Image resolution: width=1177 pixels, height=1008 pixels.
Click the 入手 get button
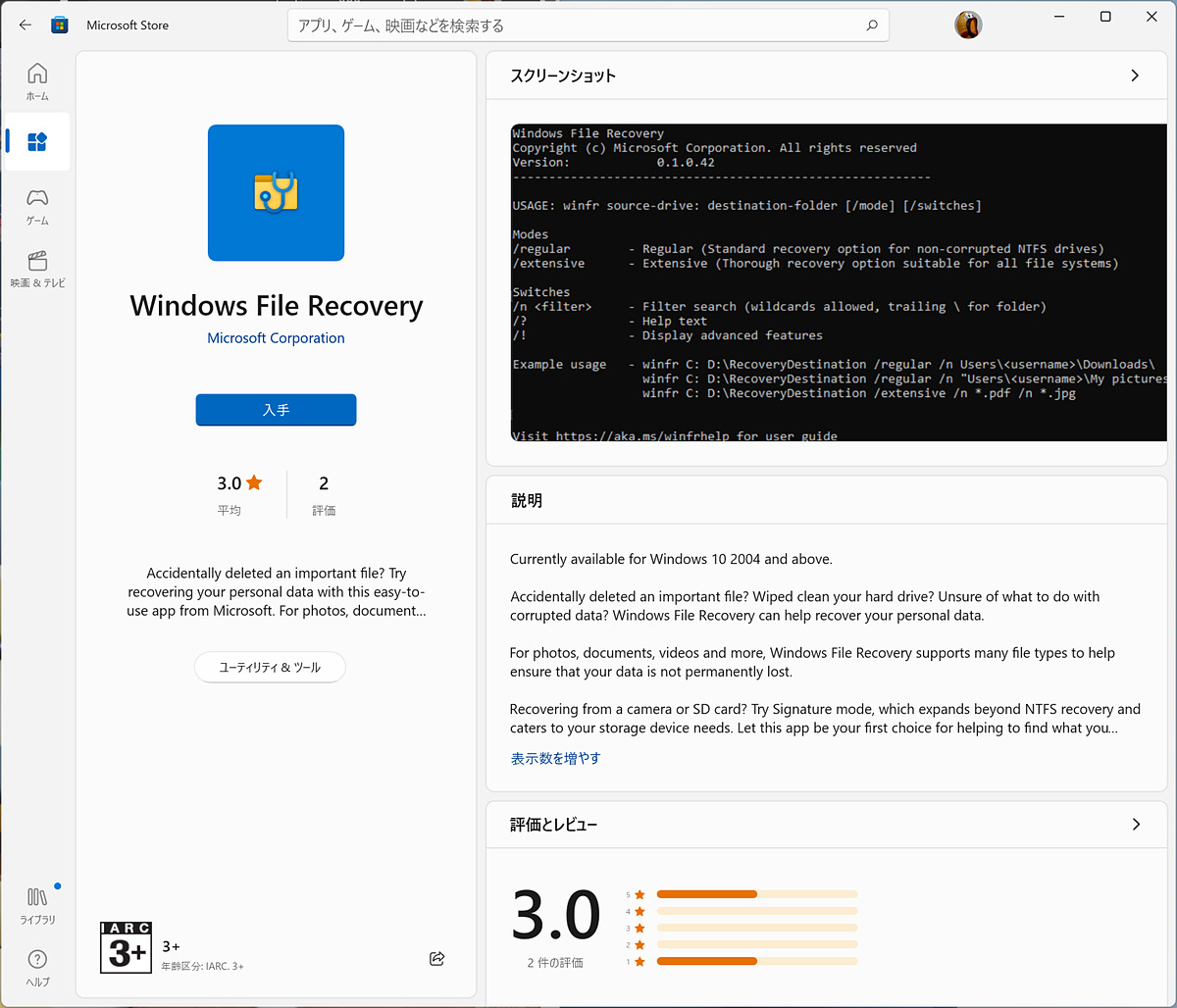[276, 410]
